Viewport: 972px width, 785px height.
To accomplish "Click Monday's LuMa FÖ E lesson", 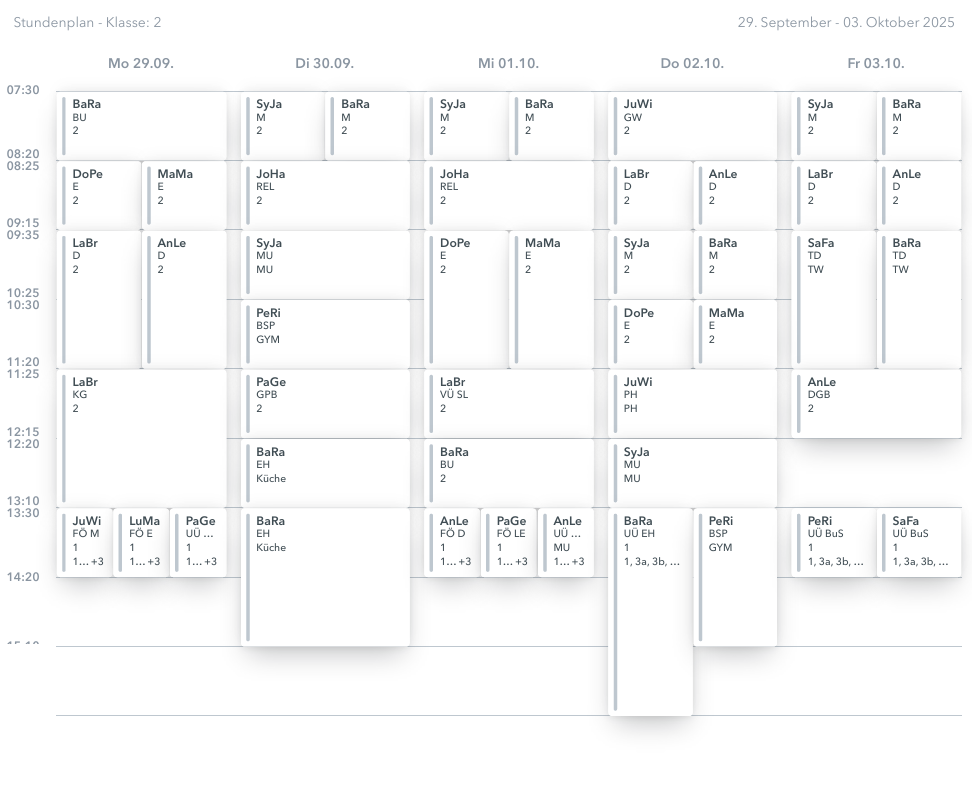I will [x=141, y=542].
